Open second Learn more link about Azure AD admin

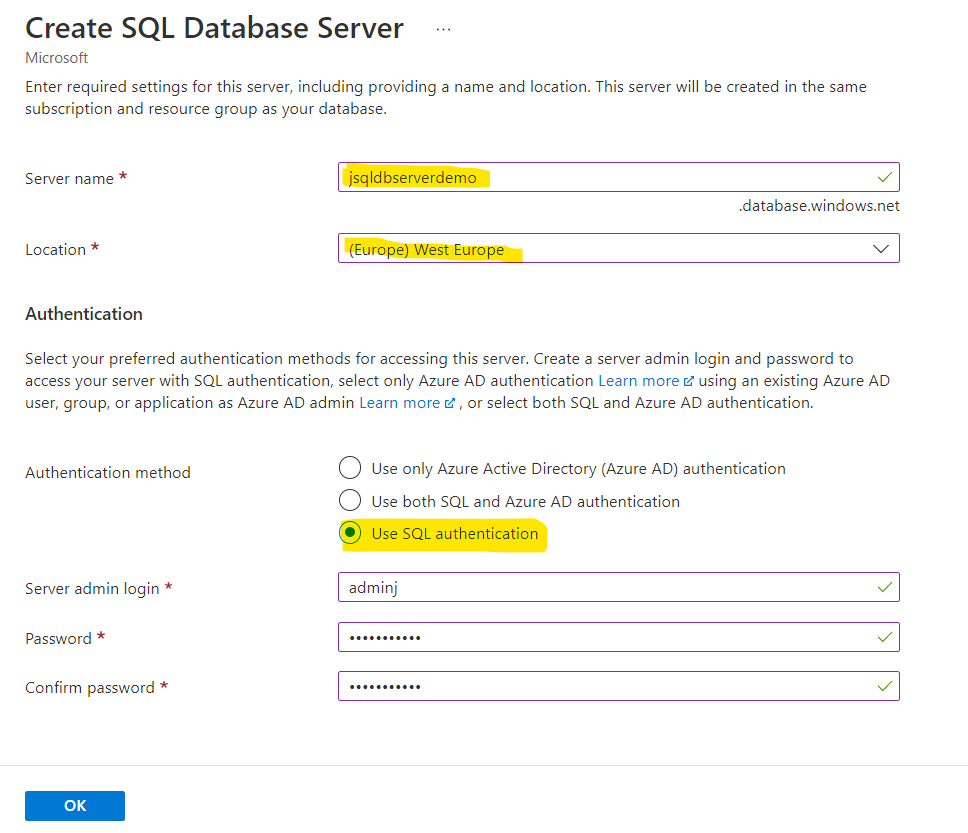click(x=399, y=403)
